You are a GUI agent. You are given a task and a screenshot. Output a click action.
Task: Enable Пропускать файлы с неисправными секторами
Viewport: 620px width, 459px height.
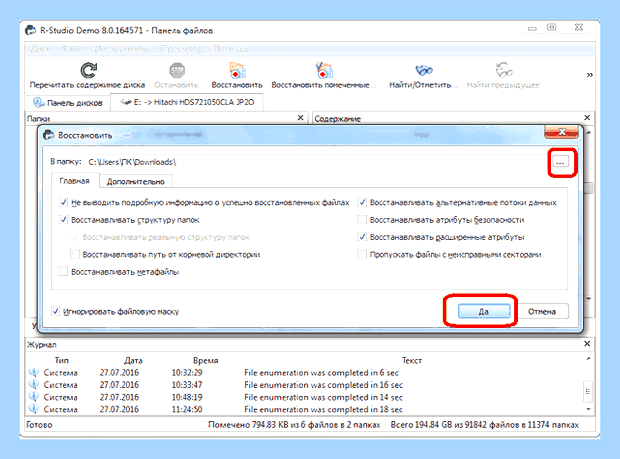(362, 254)
